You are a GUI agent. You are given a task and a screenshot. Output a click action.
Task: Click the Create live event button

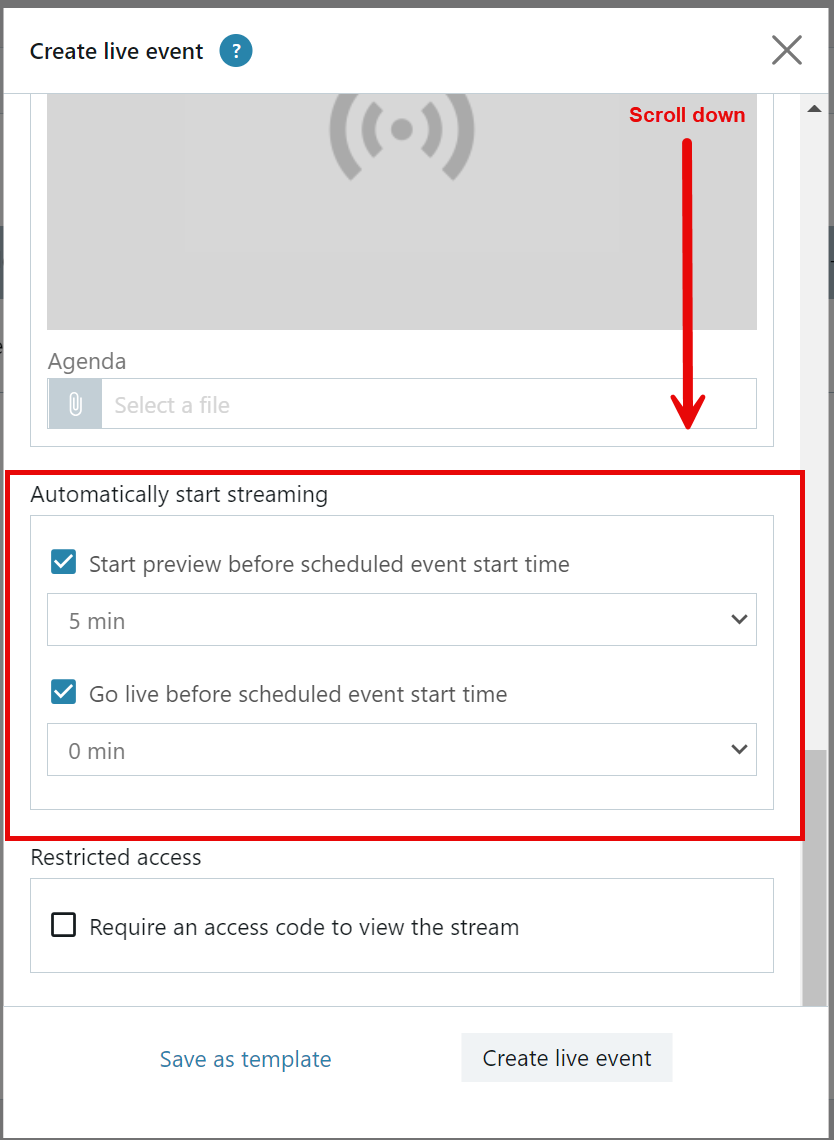click(566, 1057)
